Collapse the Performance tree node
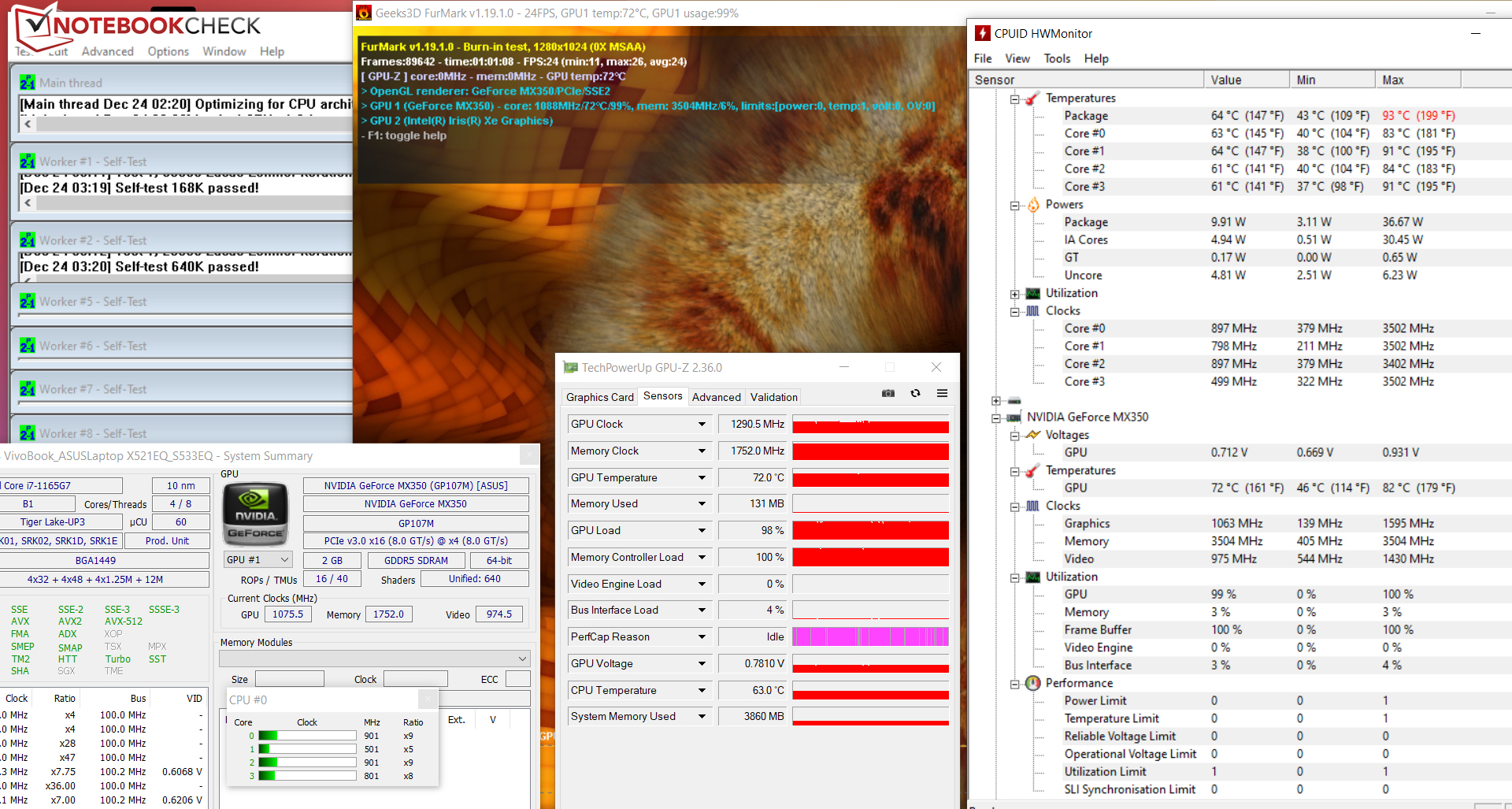1512x809 pixels. click(1015, 684)
